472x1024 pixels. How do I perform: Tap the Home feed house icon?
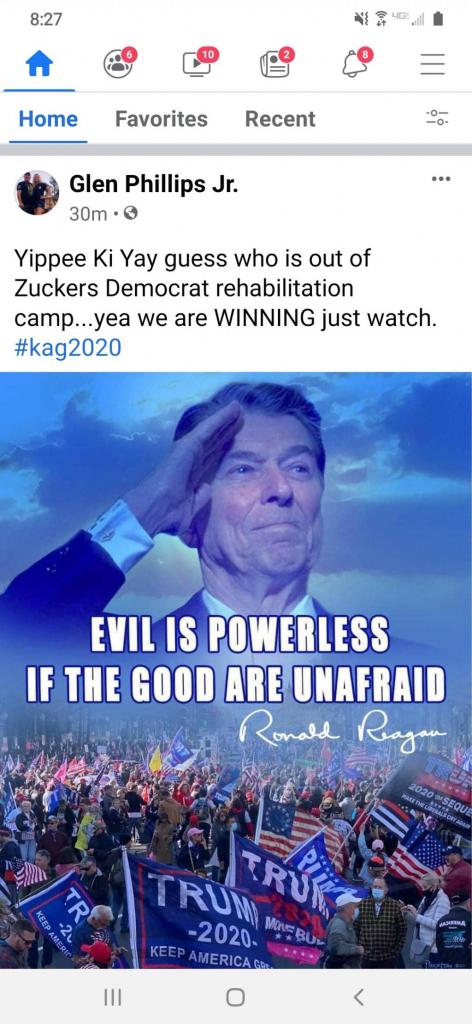pos(39,64)
